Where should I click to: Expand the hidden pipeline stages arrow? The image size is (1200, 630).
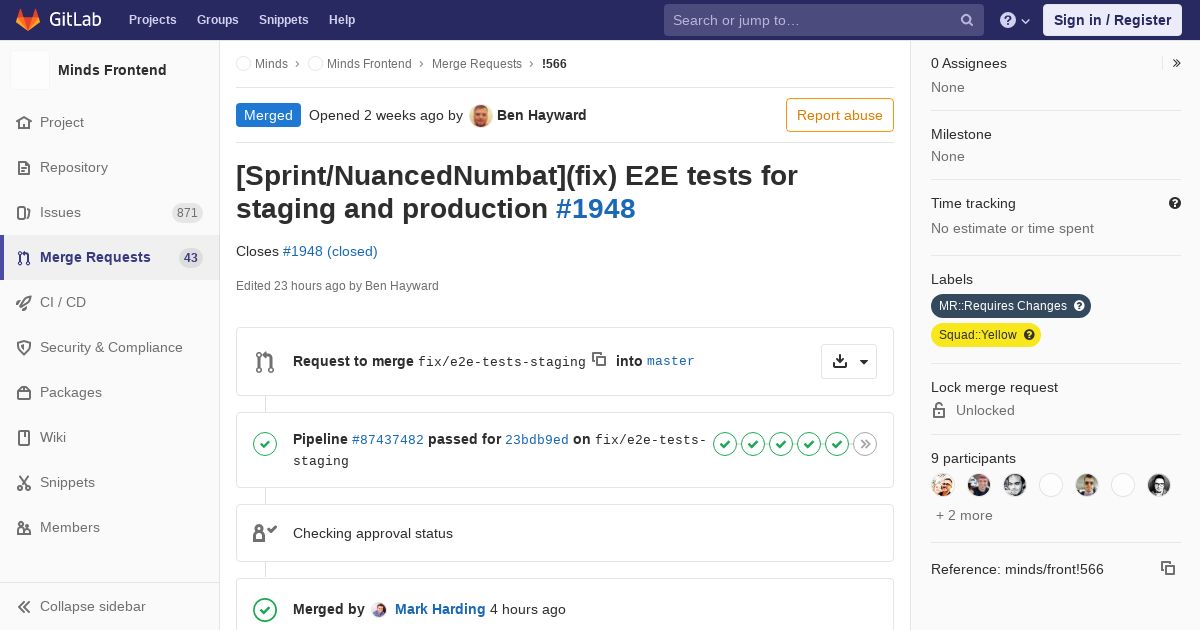click(865, 444)
